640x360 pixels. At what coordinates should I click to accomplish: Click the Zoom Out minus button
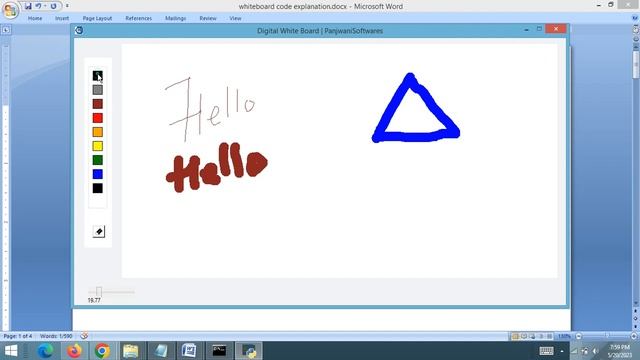578,336
